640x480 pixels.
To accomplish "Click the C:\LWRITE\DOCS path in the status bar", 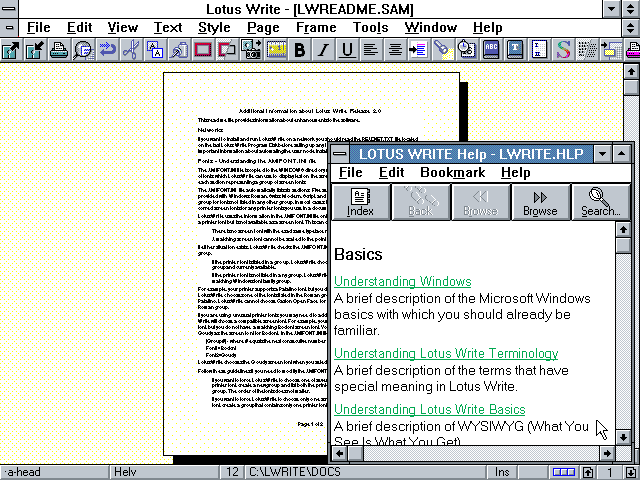I will 365,472.
